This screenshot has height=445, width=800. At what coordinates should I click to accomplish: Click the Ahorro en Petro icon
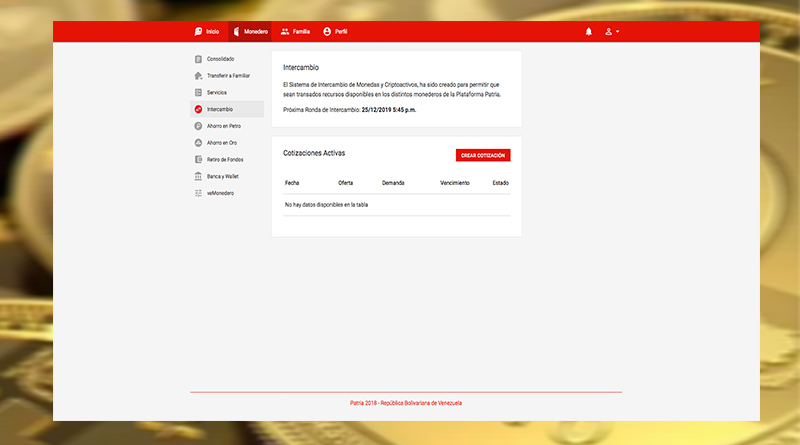tap(198, 126)
